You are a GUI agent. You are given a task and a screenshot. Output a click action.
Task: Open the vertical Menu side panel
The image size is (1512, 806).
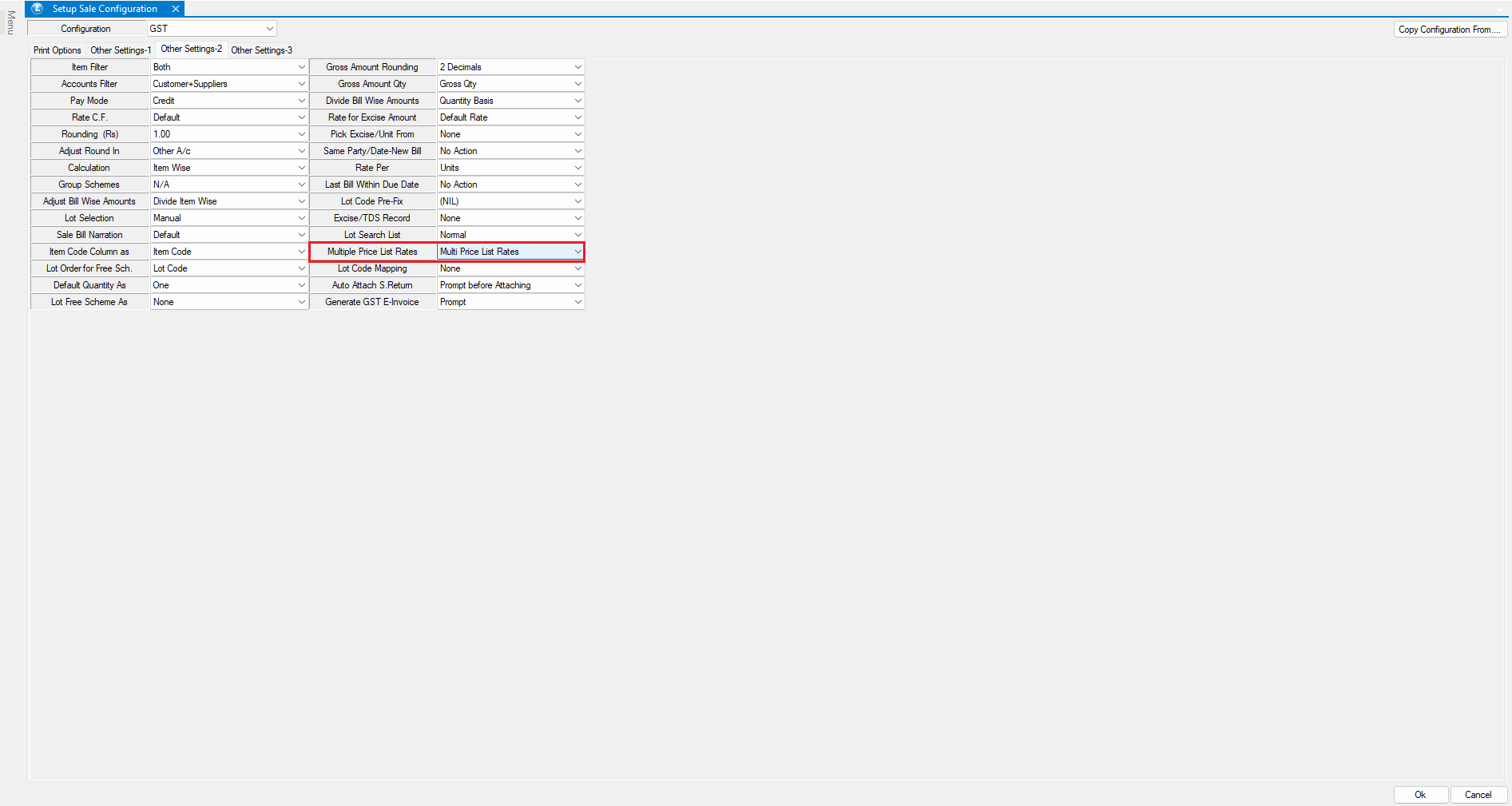tap(10, 22)
